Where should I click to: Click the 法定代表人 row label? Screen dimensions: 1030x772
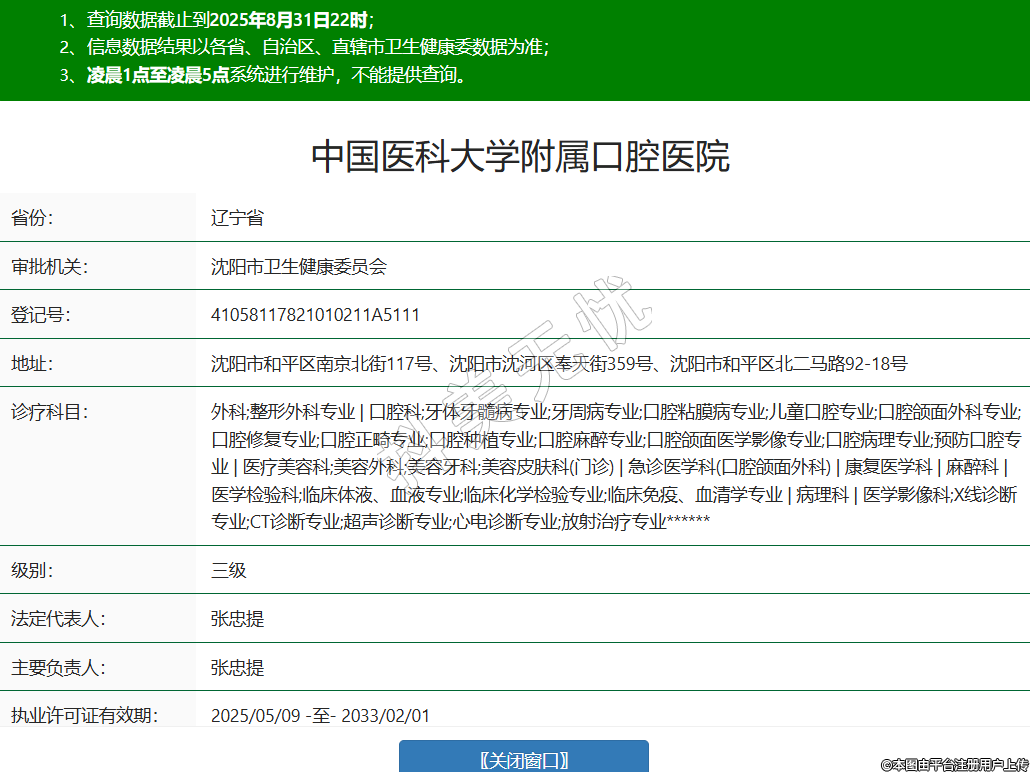click(57, 619)
